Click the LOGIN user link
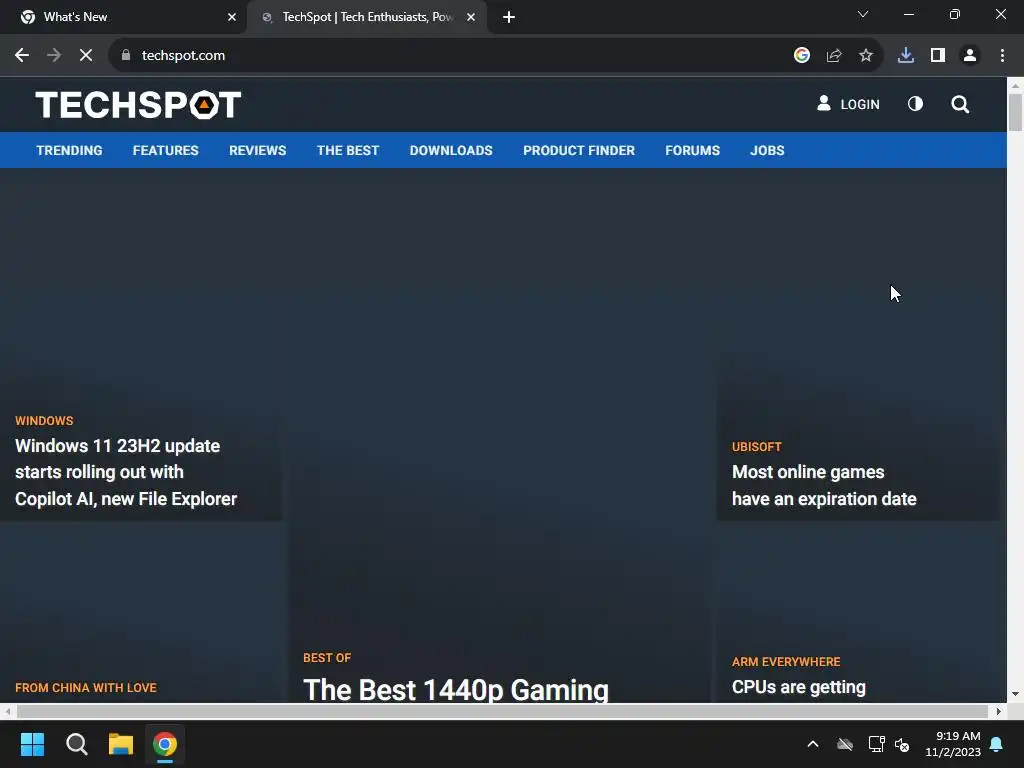This screenshot has width=1024, height=768. pos(848,104)
